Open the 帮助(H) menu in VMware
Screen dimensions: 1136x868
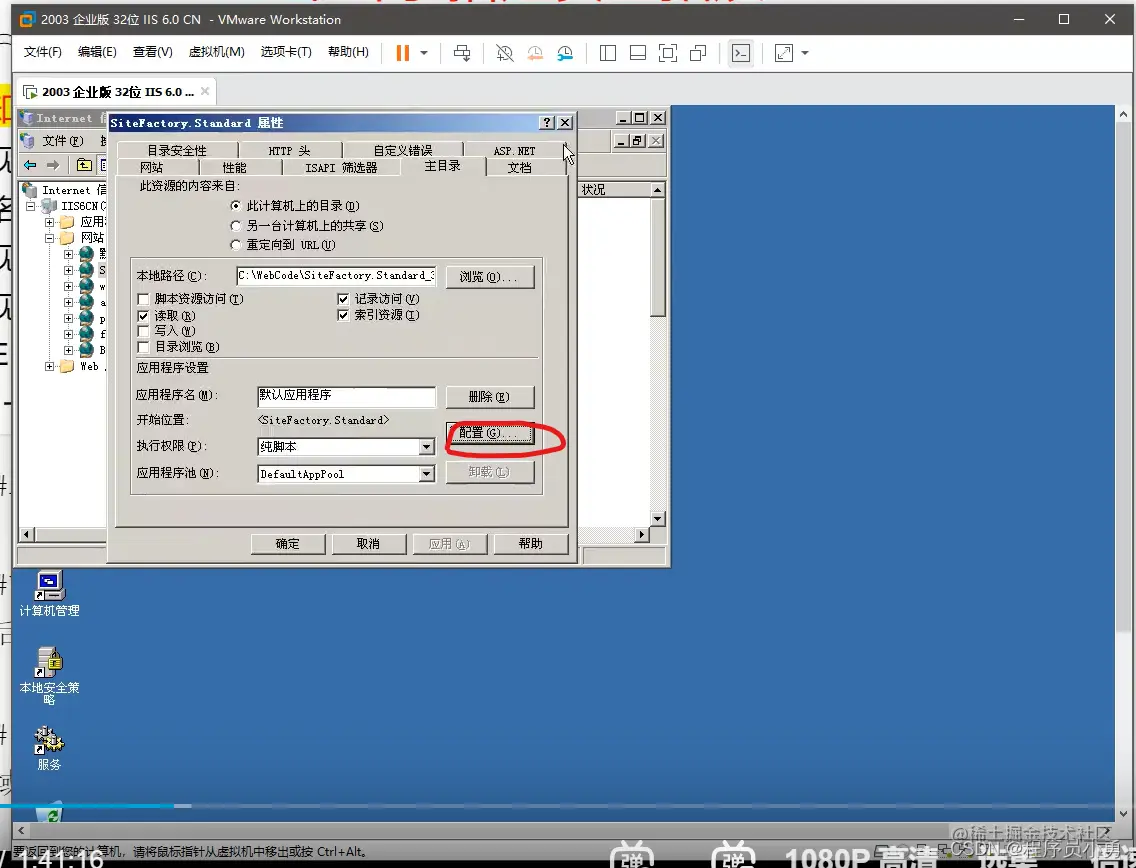348,52
